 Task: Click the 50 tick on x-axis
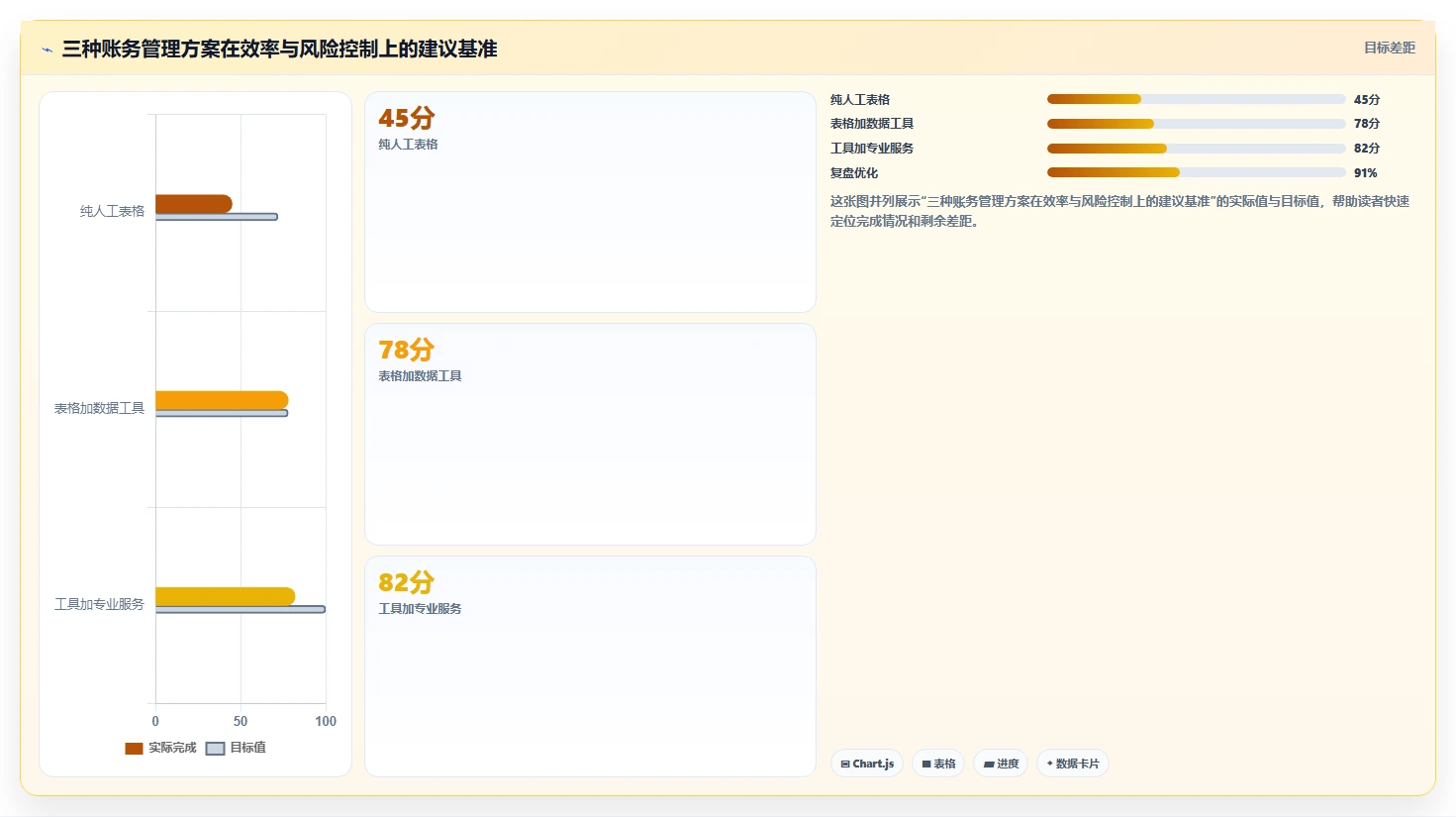[241, 721]
